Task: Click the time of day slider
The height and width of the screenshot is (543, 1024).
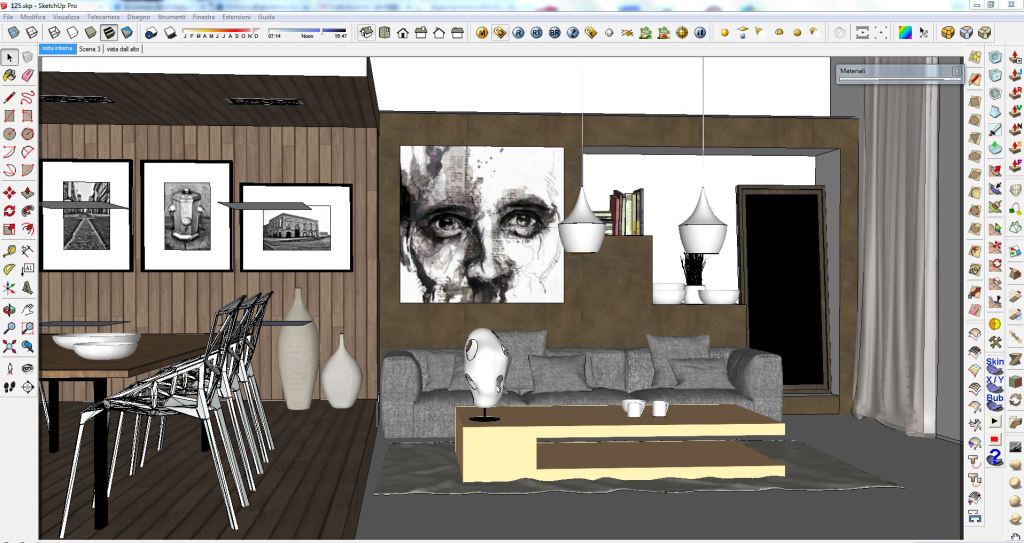Action: (308, 31)
